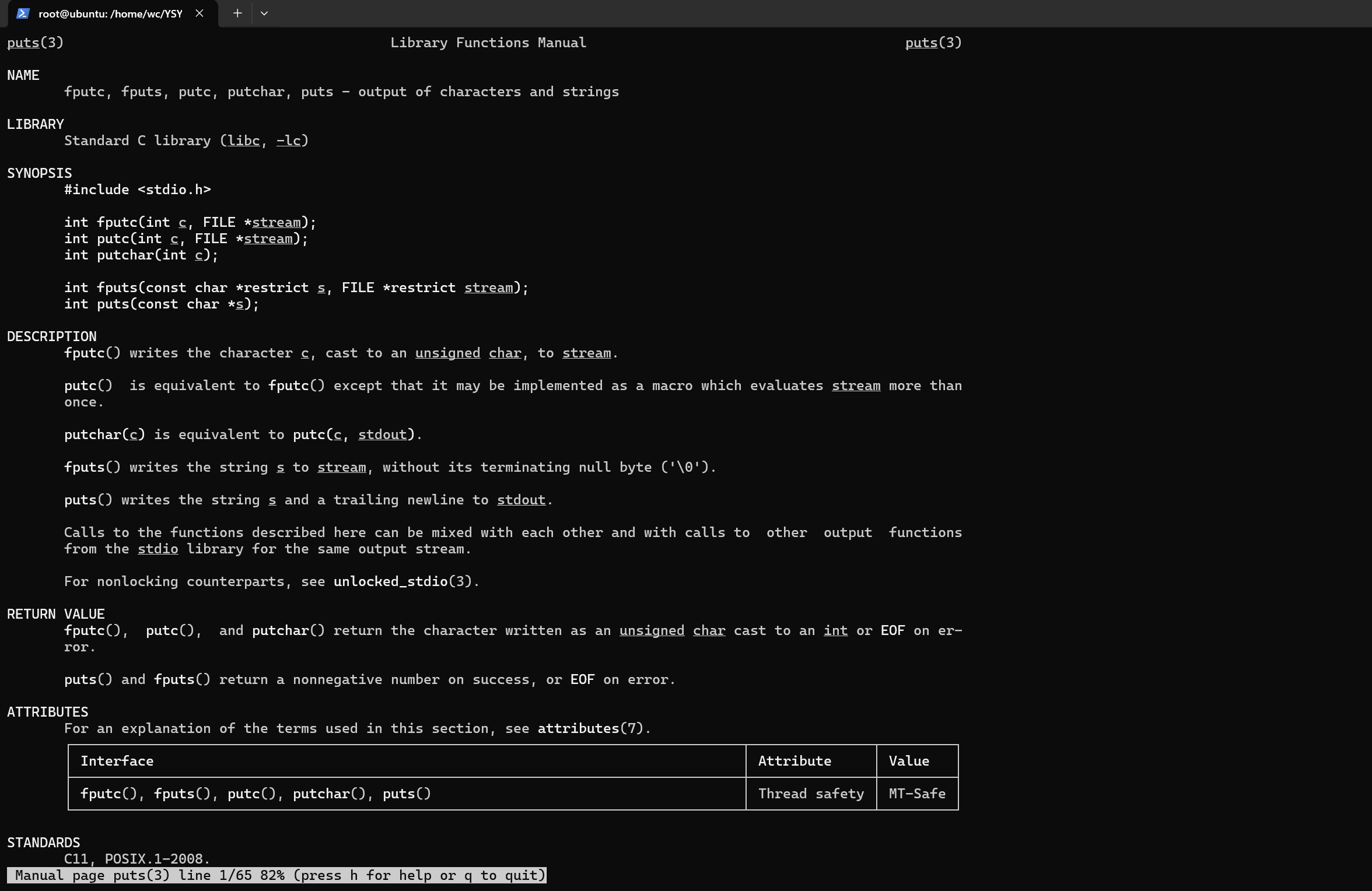Click the underlined libc library reference
The height and width of the screenshot is (891, 1372).
point(243,141)
